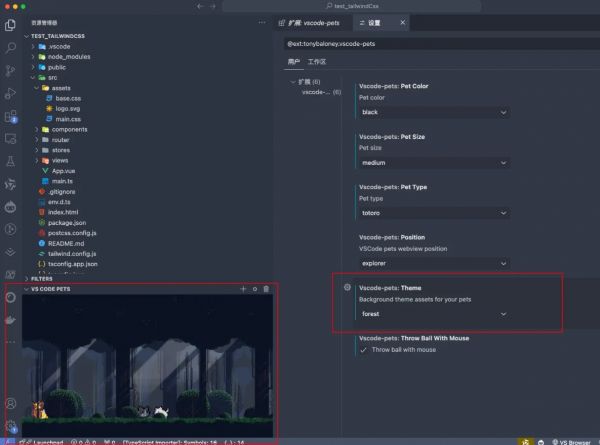Screen dimensions: 600x445
Task: Open the Pet Color dropdown
Action: [x=434, y=112]
